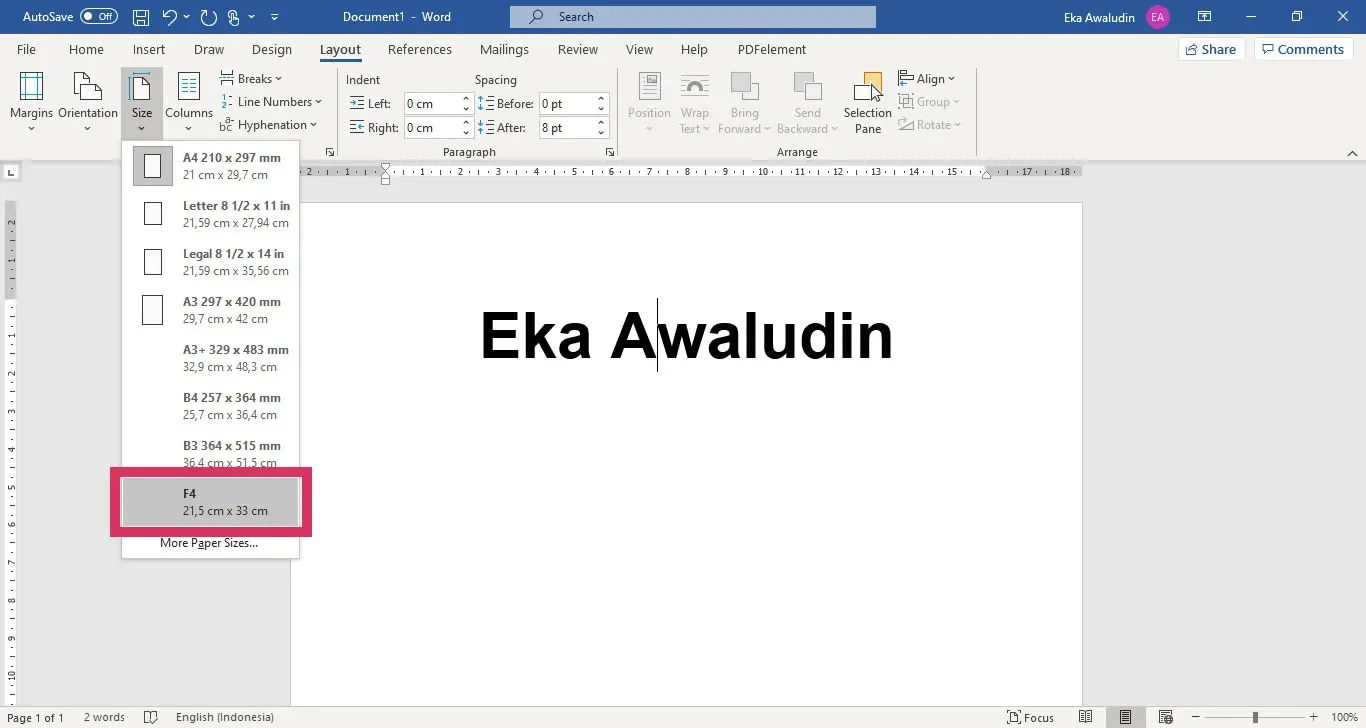Image resolution: width=1366 pixels, height=728 pixels.
Task: Click the Save icon on Quick Access toolbar
Action: point(140,16)
